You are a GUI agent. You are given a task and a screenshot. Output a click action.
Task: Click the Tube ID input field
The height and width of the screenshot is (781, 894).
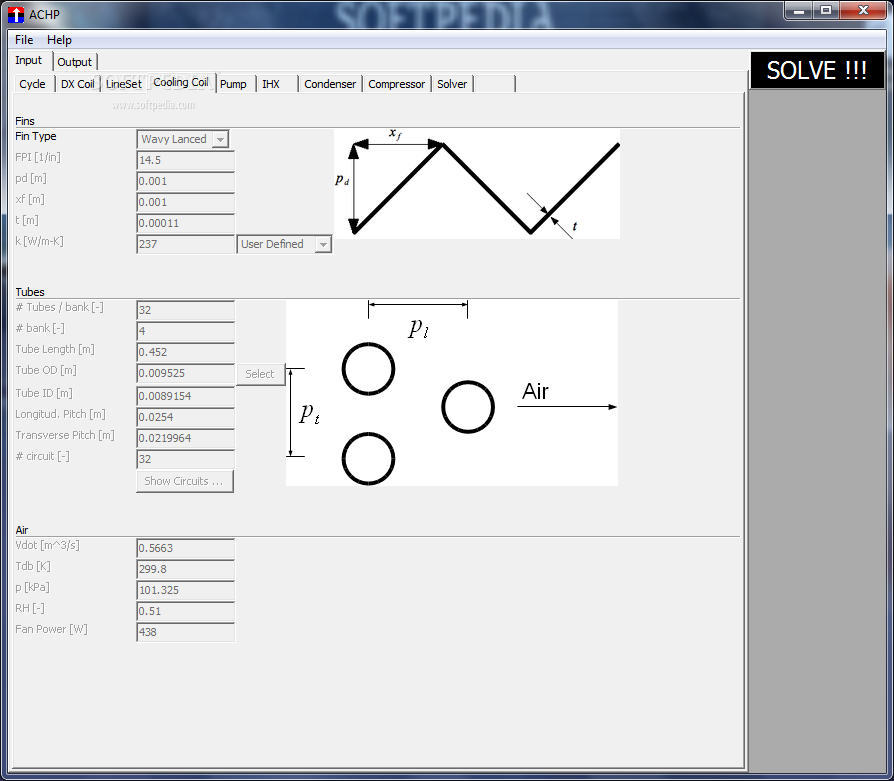coord(185,397)
